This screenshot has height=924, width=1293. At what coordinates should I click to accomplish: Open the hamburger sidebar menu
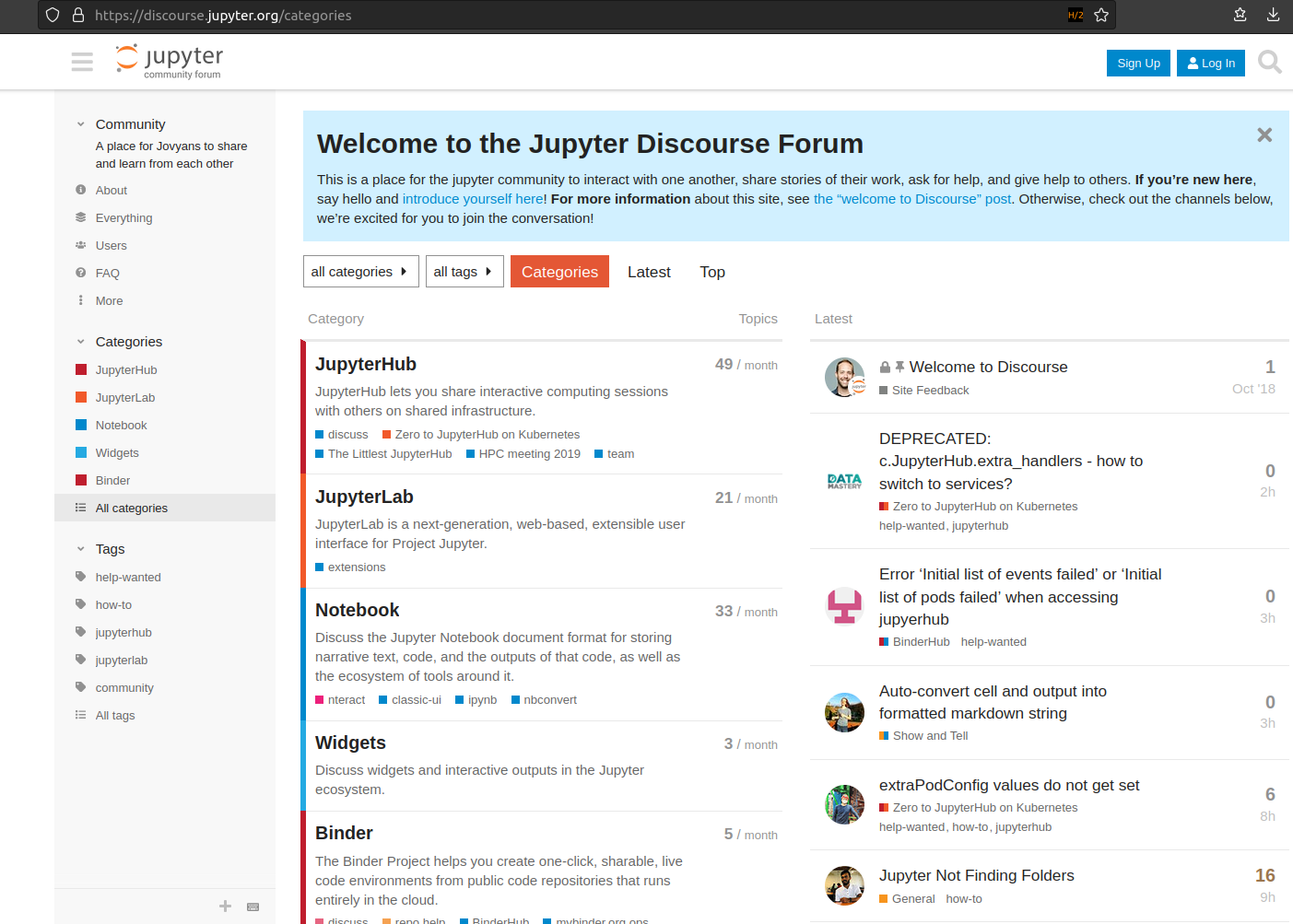(82, 62)
